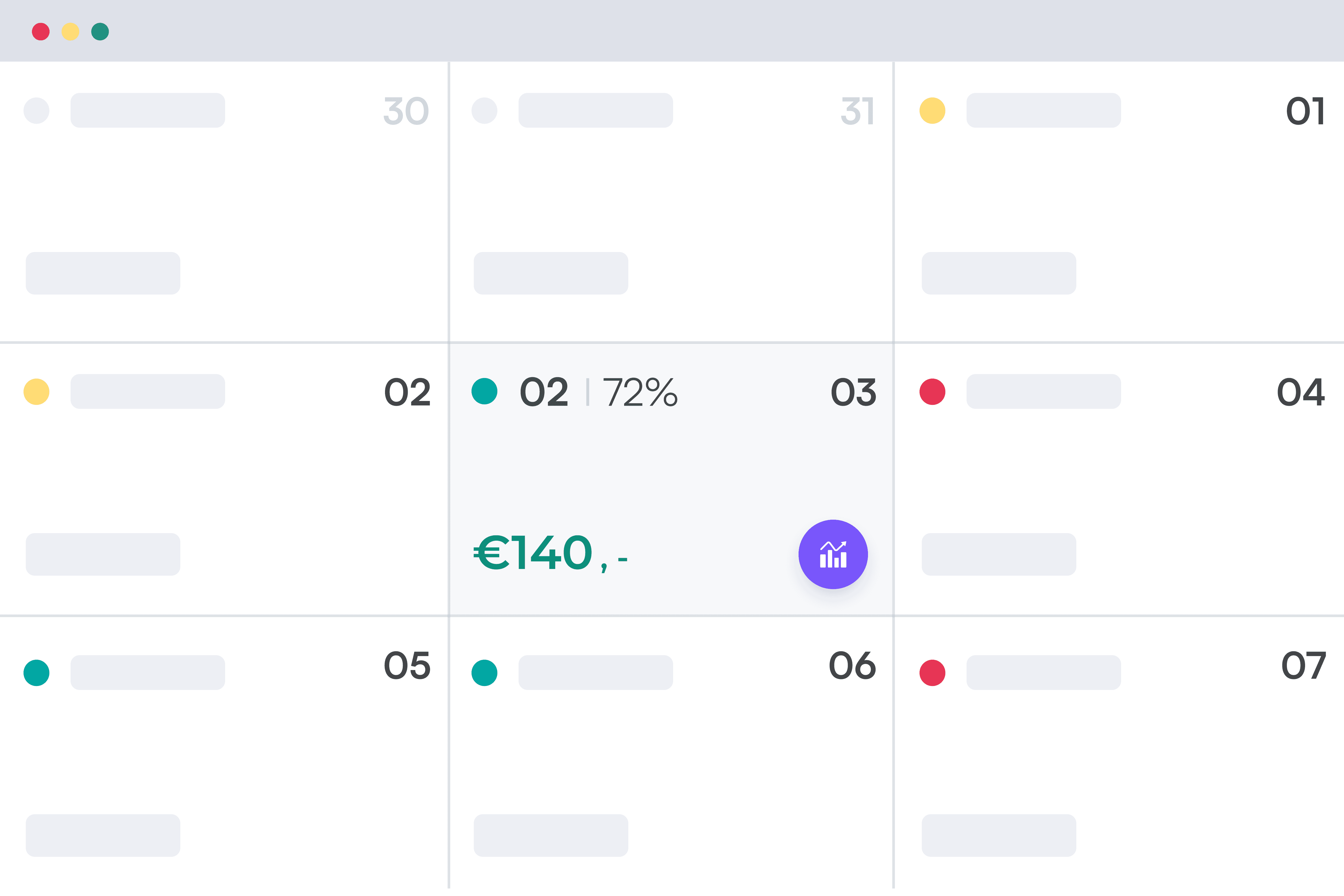Select the grey status dot on day 31
This screenshot has width=1344, height=896.
(485, 110)
